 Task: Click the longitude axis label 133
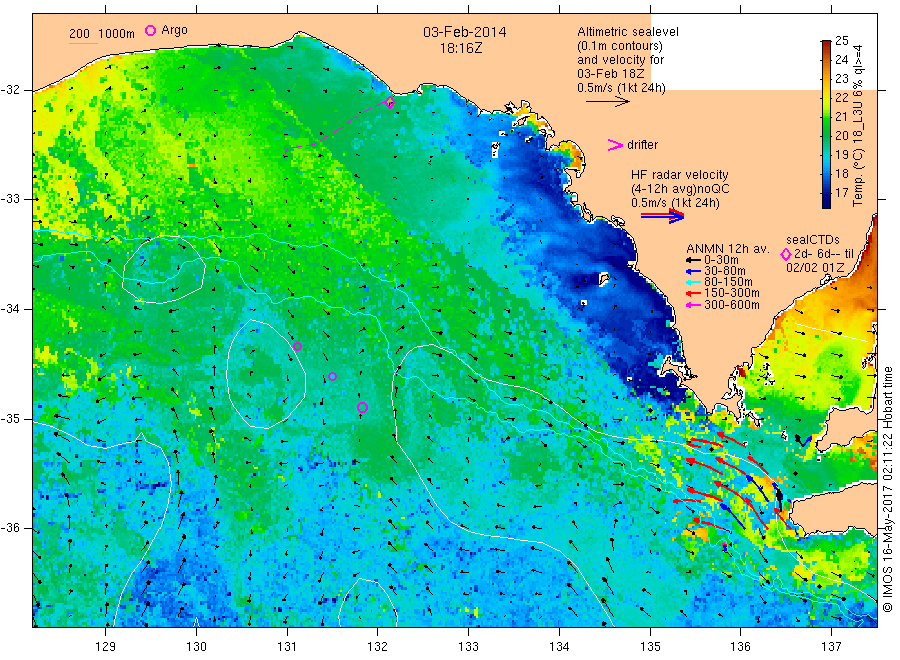[x=468, y=647]
